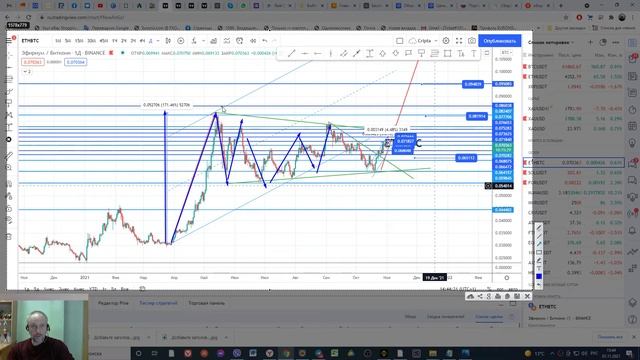Toggle auto scale in chart footer
Screen dimensions: 640x360
(x=513, y=289)
